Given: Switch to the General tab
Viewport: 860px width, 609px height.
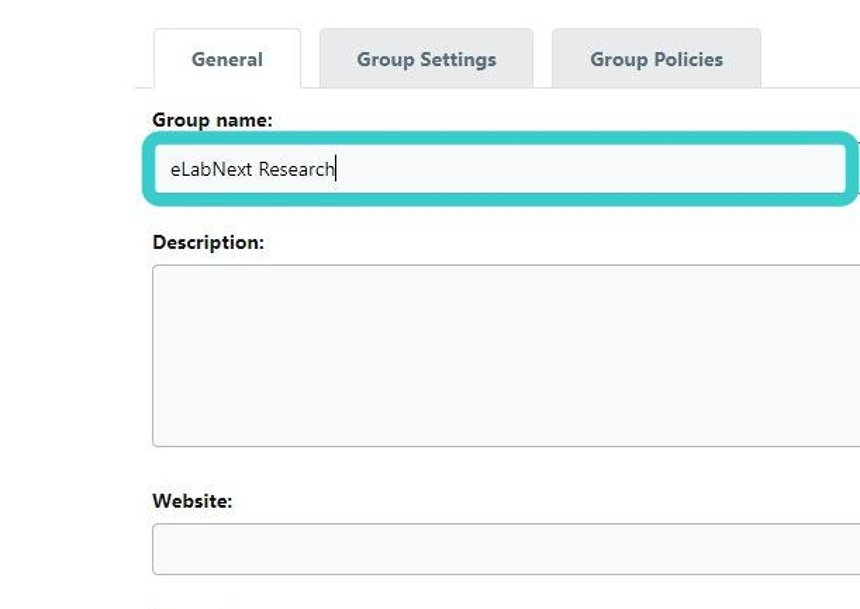Looking at the screenshot, I should [227, 59].
